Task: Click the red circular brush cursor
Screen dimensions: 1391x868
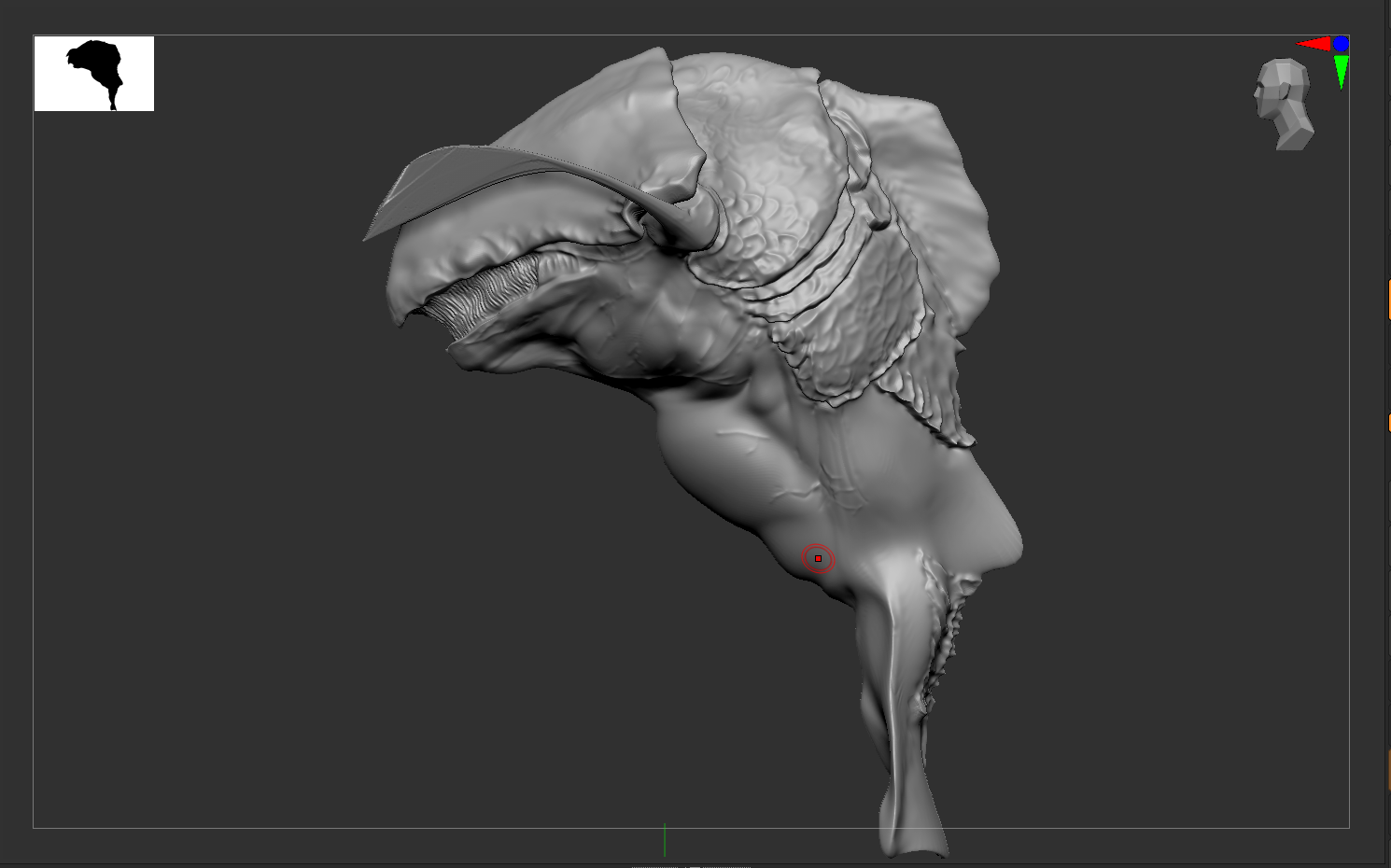Action: coord(818,558)
